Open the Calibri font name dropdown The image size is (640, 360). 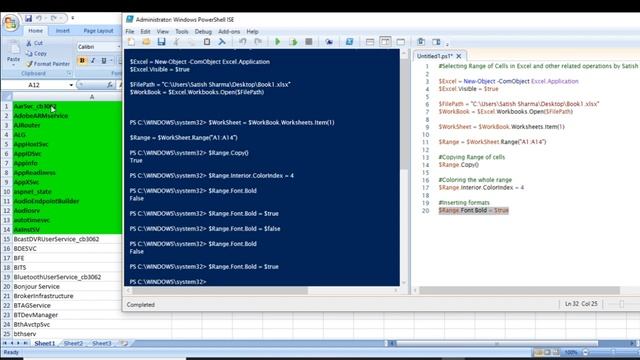pos(119,47)
